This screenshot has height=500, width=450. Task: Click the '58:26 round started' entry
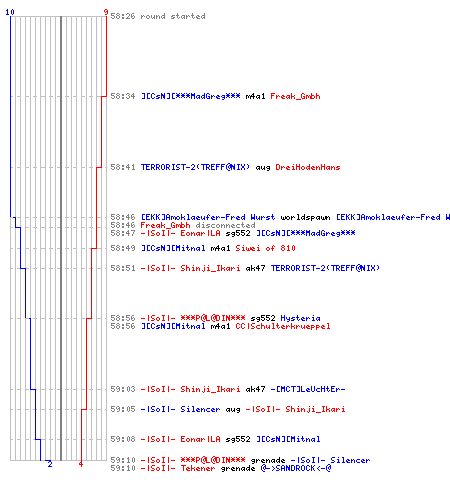(158, 16)
